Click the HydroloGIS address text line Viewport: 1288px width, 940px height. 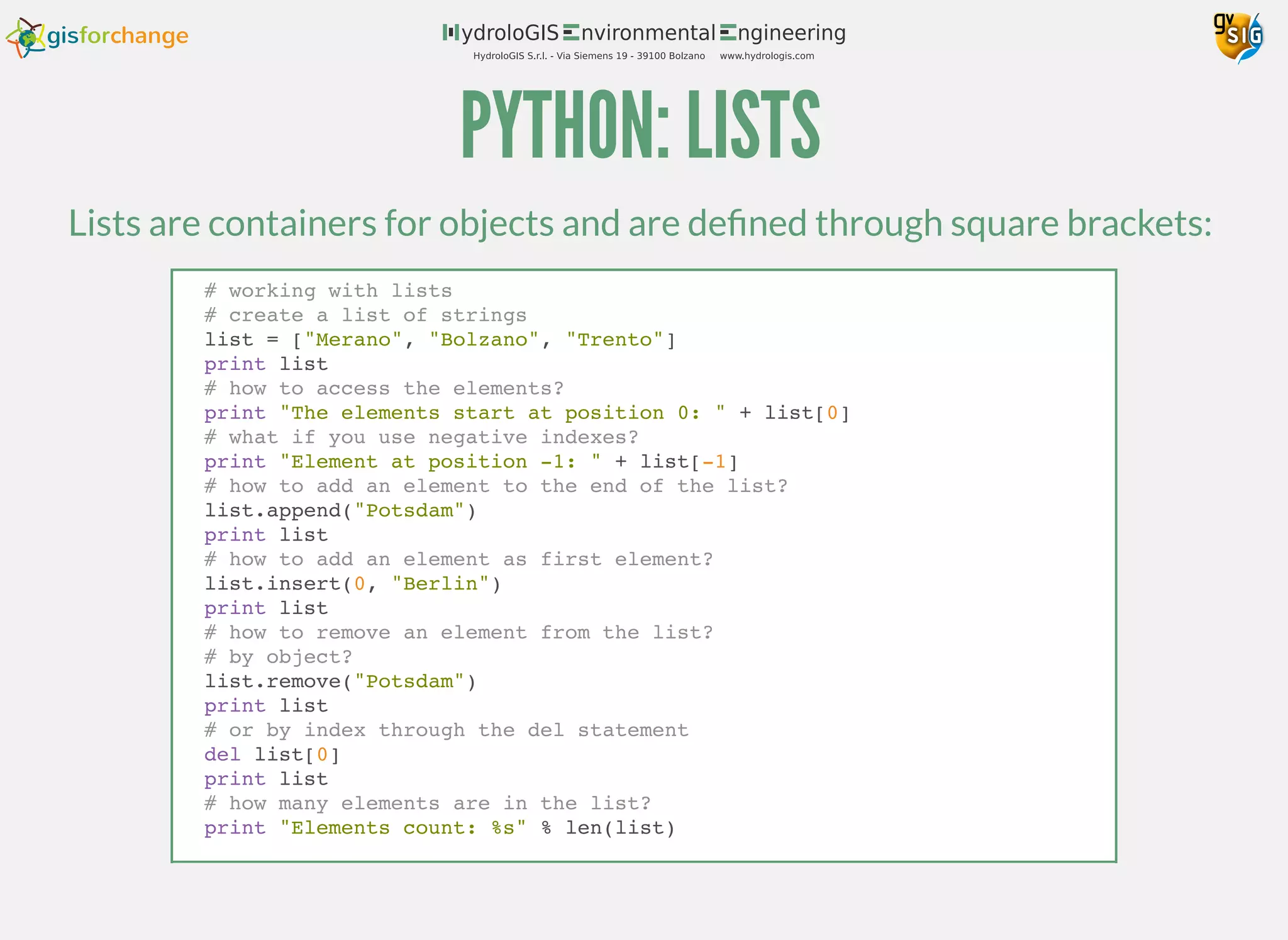coord(589,56)
